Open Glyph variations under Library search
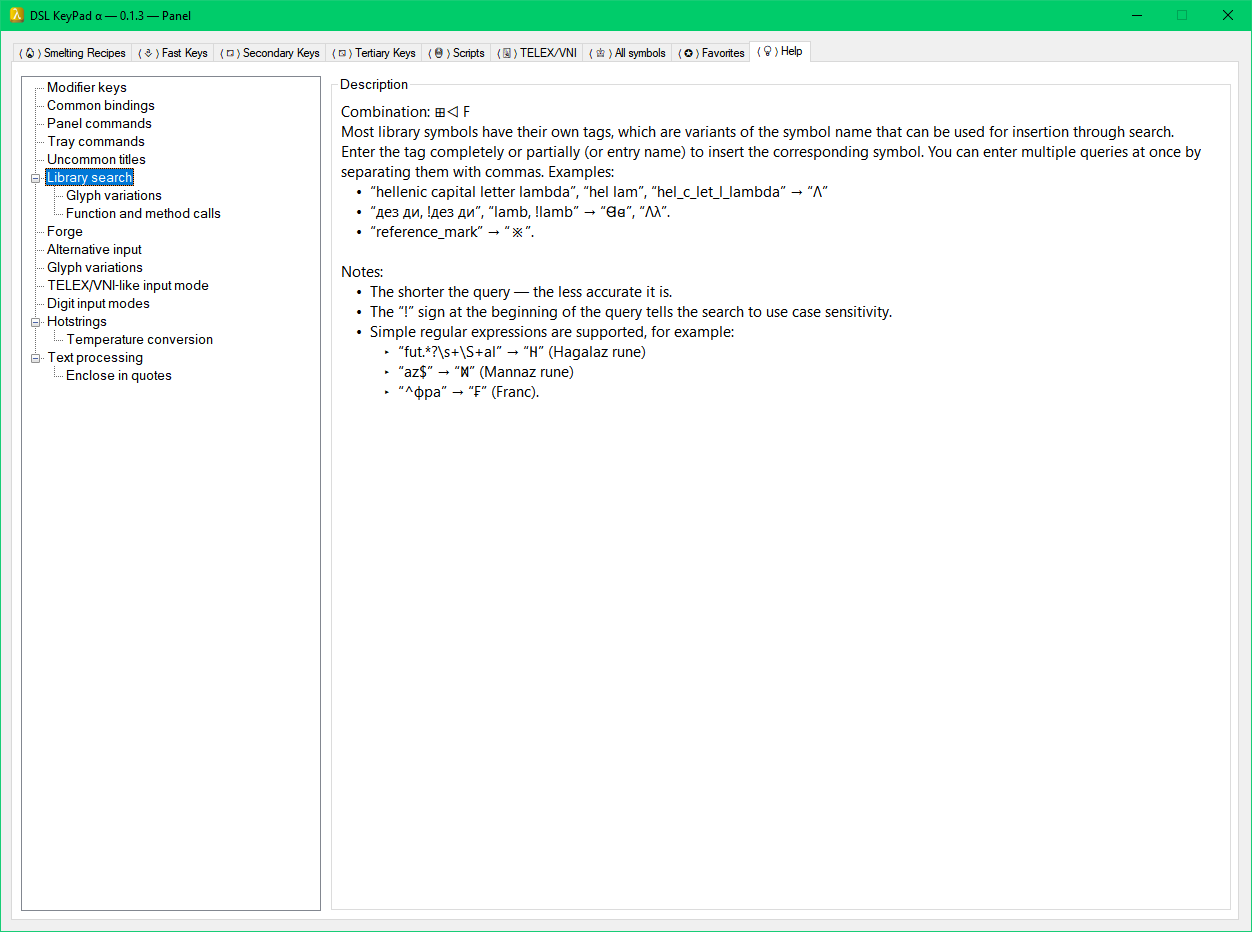 (x=114, y=196)
